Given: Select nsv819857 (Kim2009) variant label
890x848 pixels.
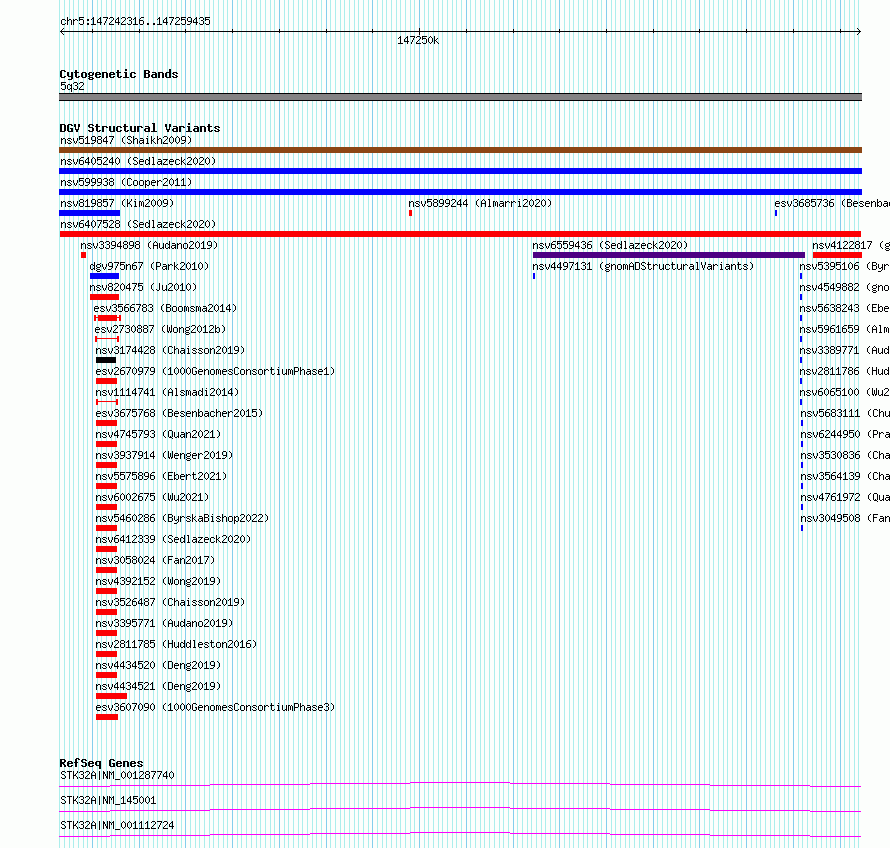Looking at the screenshot, I should [x=117, y=203].
